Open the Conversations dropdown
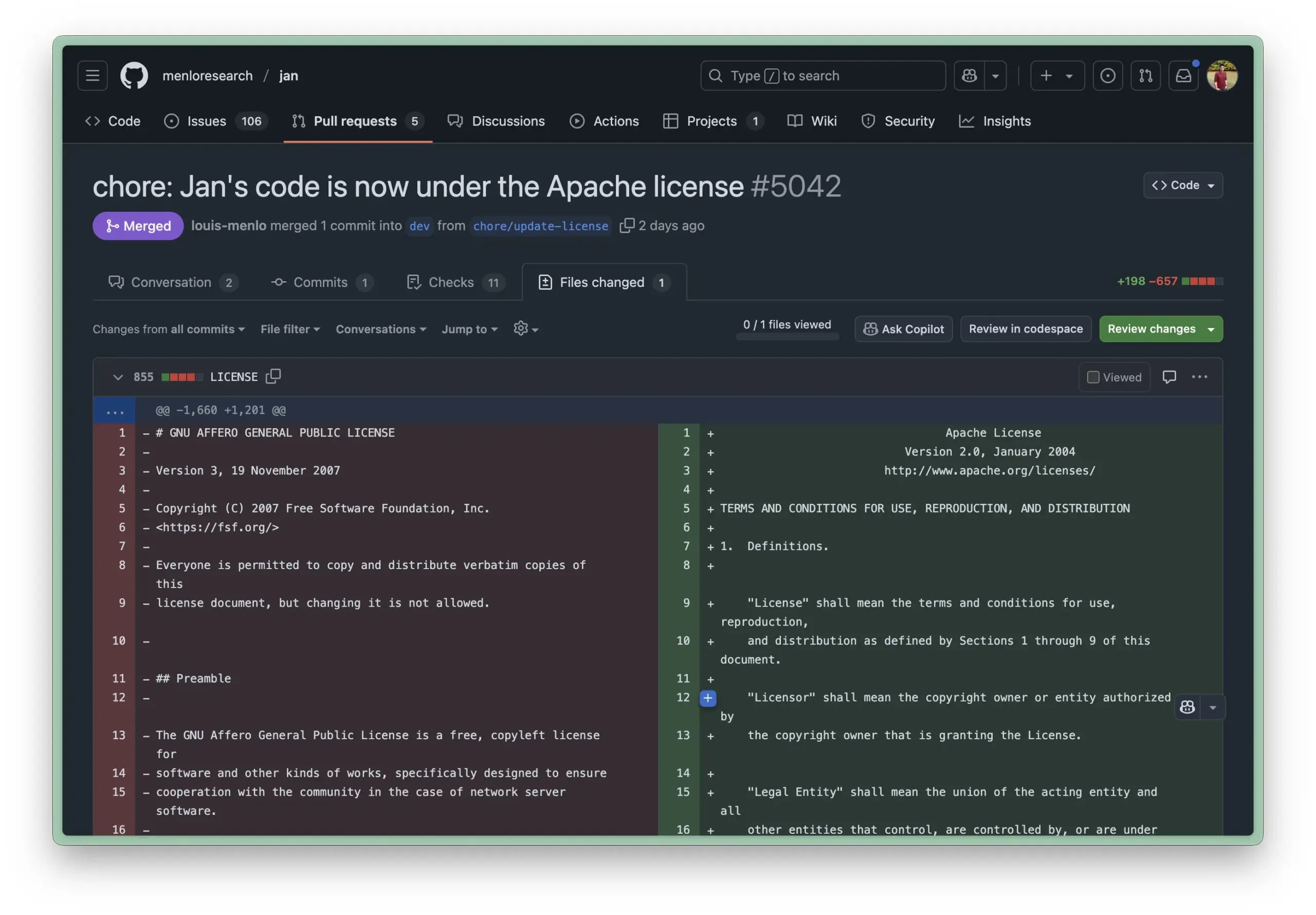The image size is (1316, 915). [381, 329]
